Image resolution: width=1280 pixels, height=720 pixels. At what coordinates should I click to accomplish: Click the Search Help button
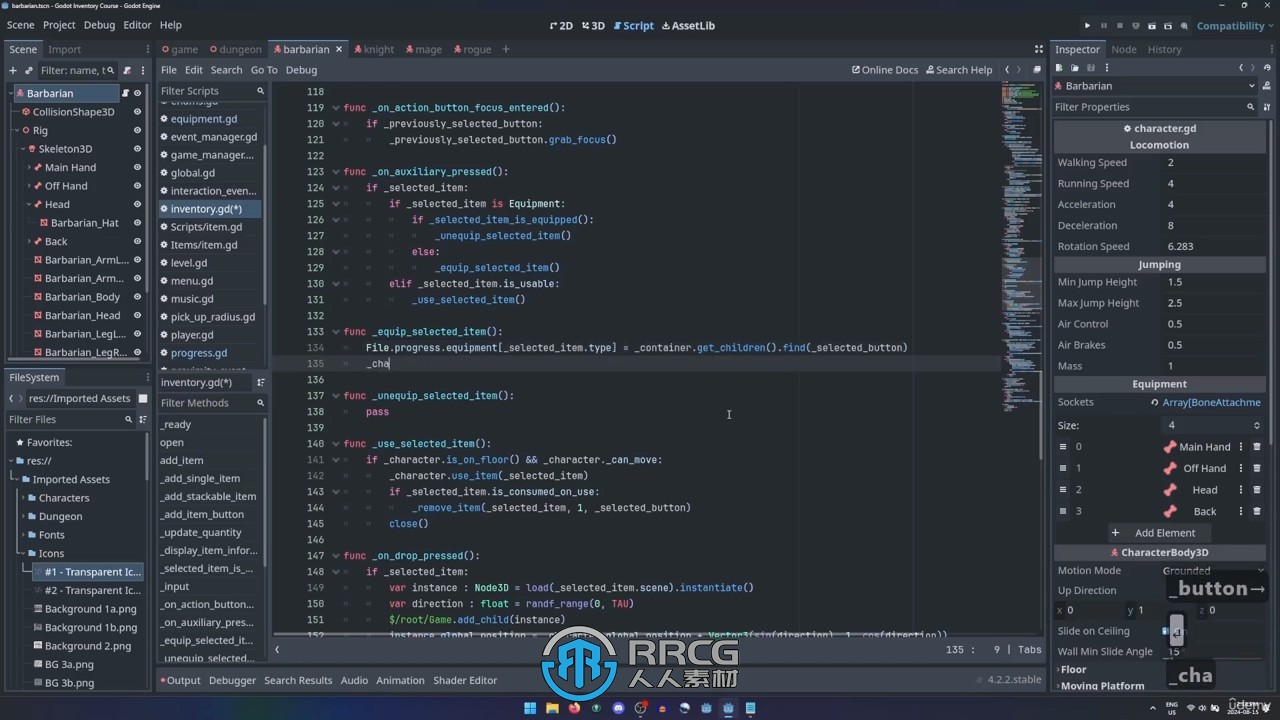point(958,70)
